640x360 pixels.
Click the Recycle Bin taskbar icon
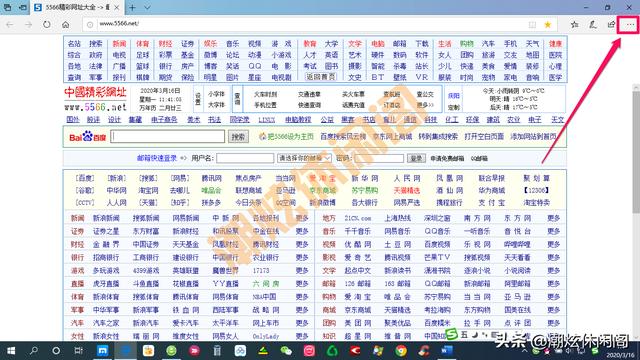[217, 351]
